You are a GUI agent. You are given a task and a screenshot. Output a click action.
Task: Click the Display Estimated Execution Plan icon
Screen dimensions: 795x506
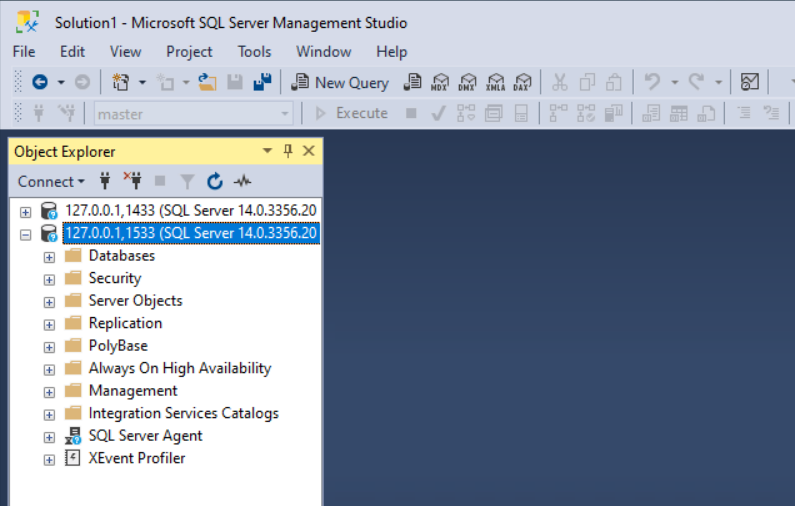(466, 113)
